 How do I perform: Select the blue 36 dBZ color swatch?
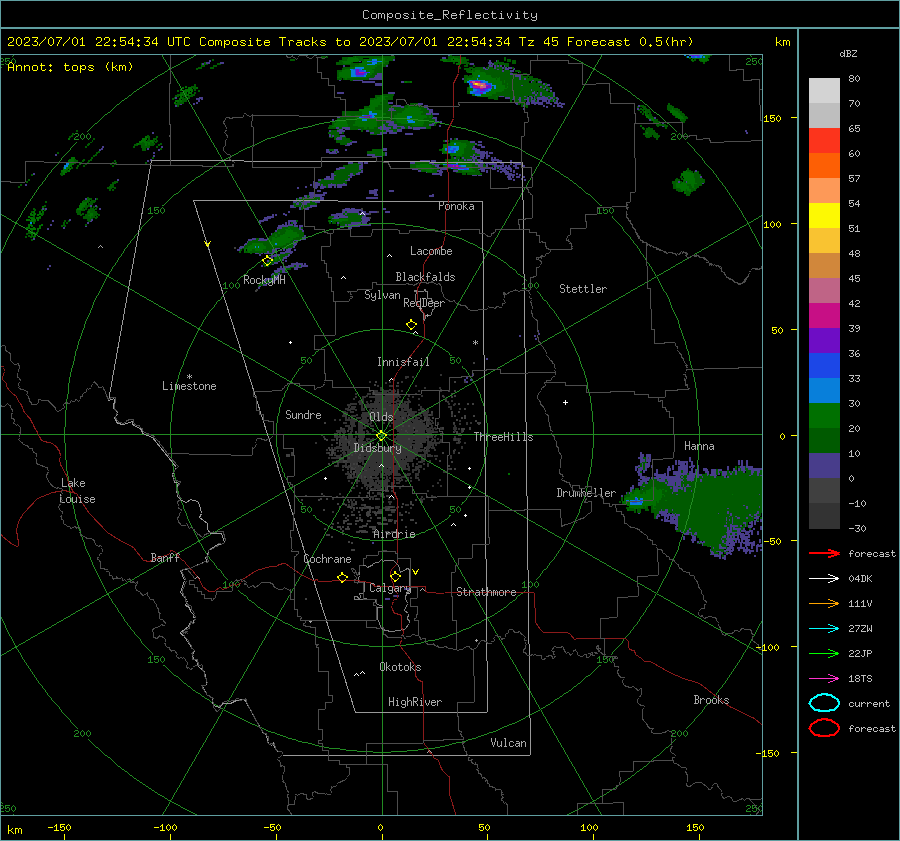click(x=824, y=365)
